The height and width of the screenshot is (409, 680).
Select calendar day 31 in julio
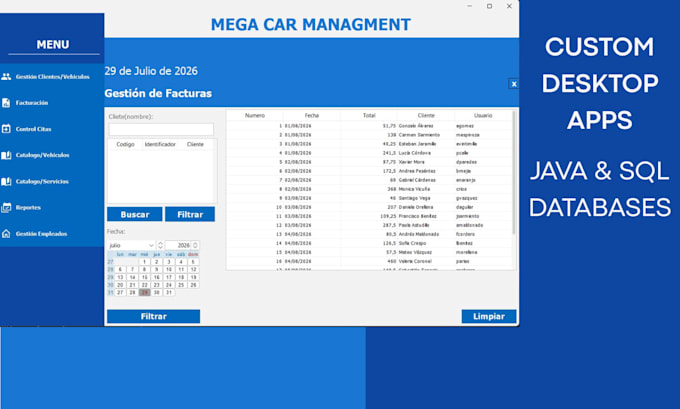coord(169,293)
